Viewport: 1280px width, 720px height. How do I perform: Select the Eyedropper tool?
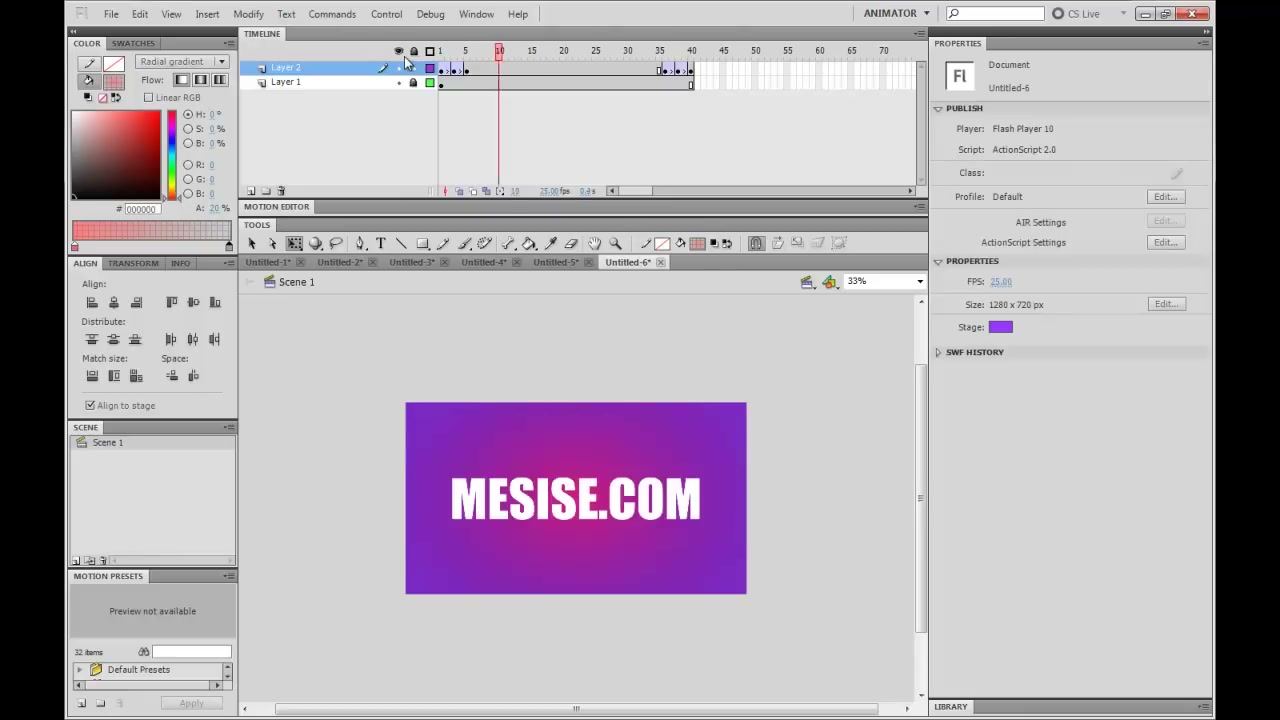pyautogui.click(x=550, y=243)
